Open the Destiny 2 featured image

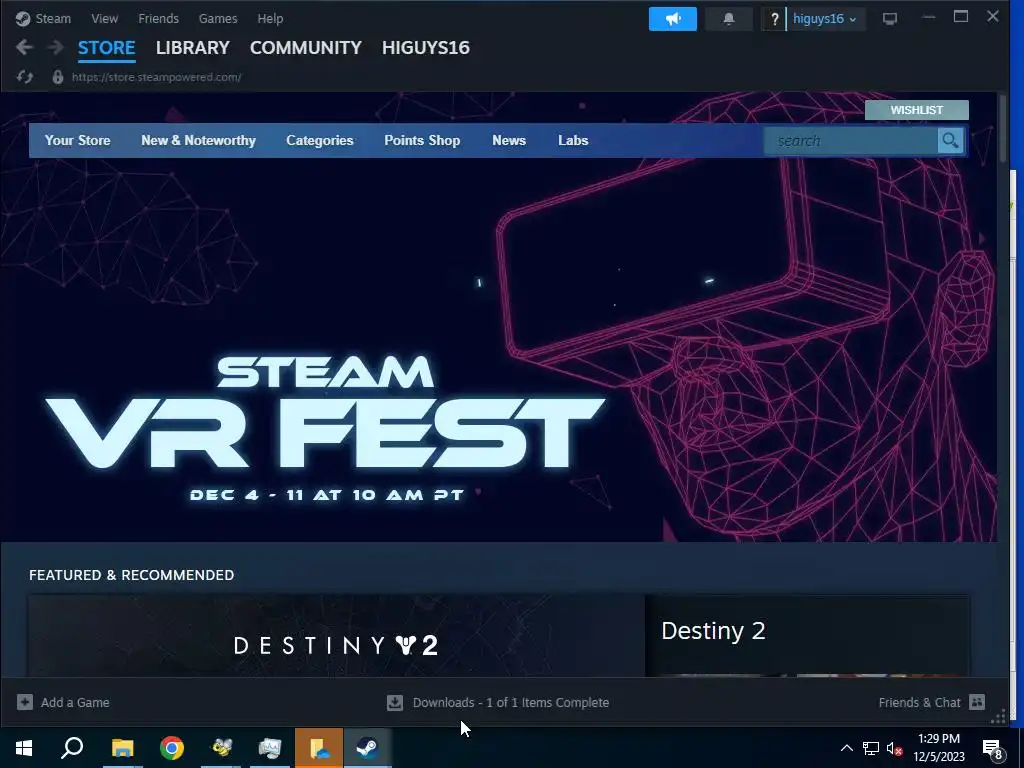pyautogui.click(x=336, y=635)
